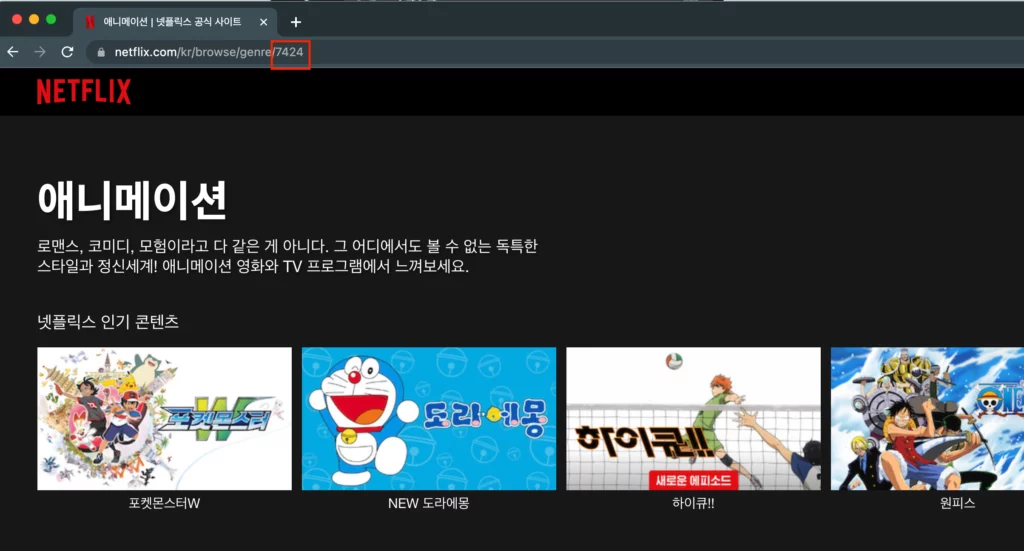Click the genre description starting 로맨스, 코미디
This screenshot has width=1024, height=551.
coord(287,256)
